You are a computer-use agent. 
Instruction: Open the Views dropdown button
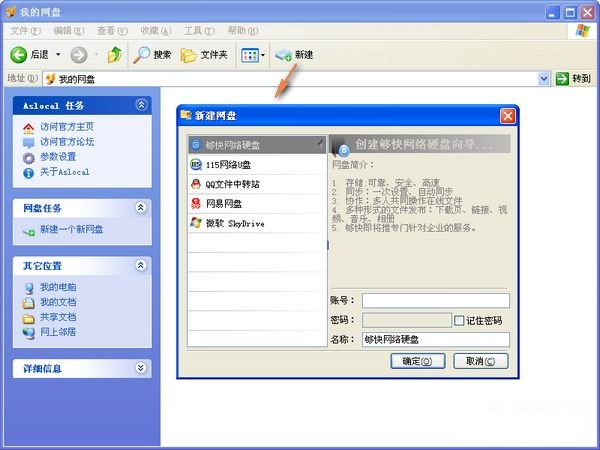(253, 55)
